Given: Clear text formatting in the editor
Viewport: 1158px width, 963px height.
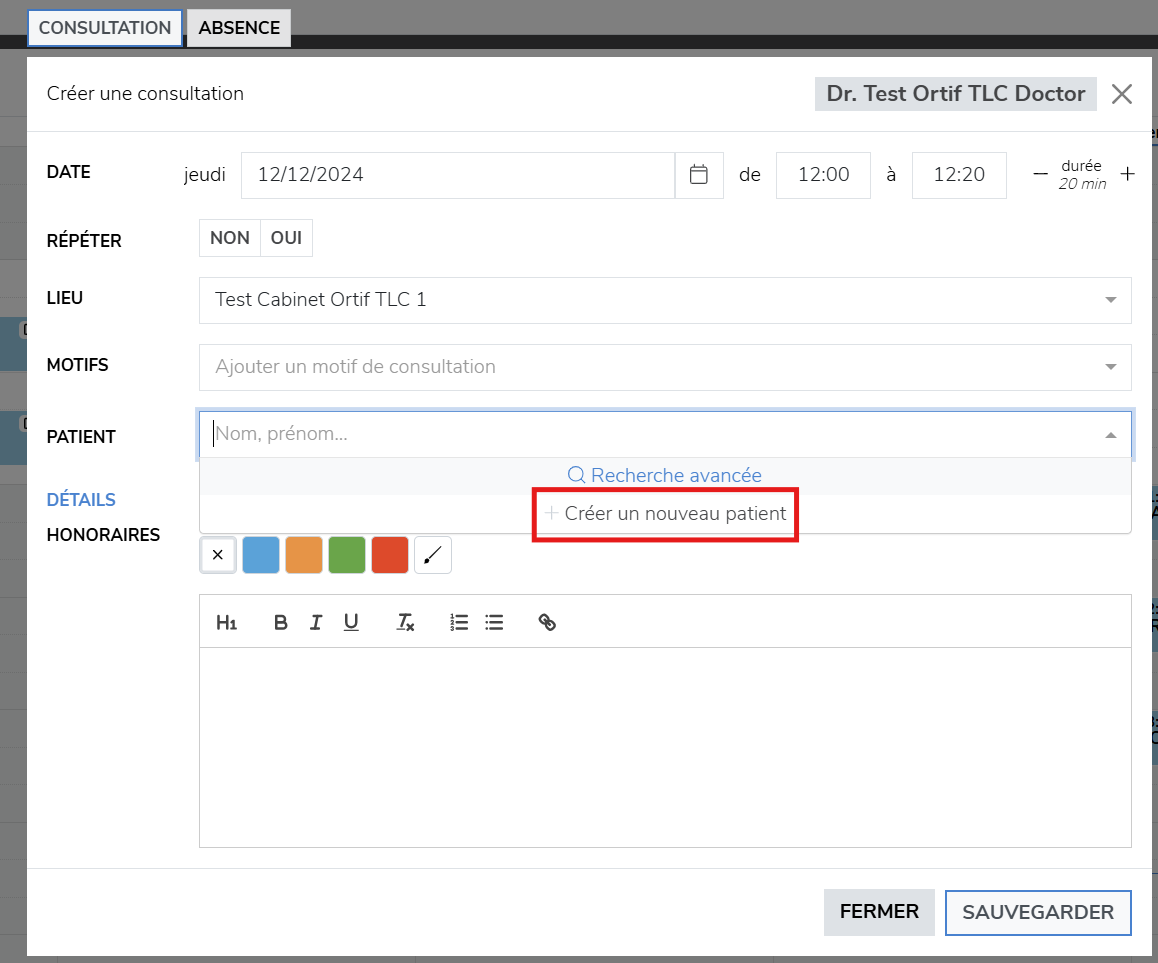Looking at the screenshot, I should [x=405, y=623].
